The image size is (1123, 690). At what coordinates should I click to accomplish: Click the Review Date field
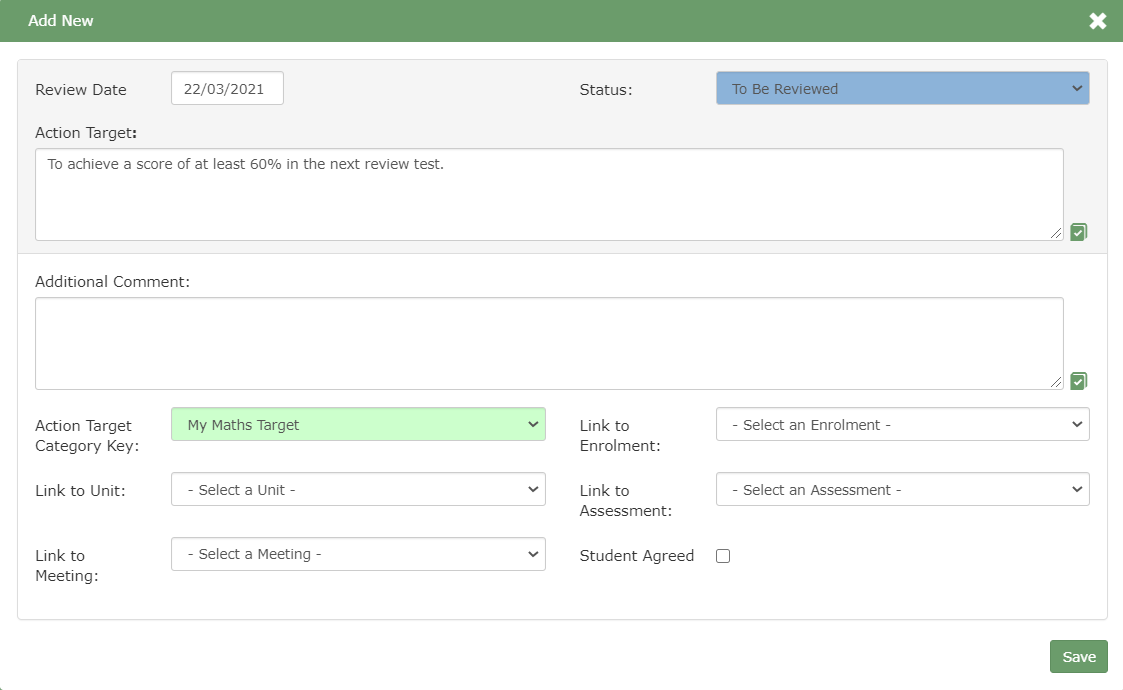click(x=227, y=88)
